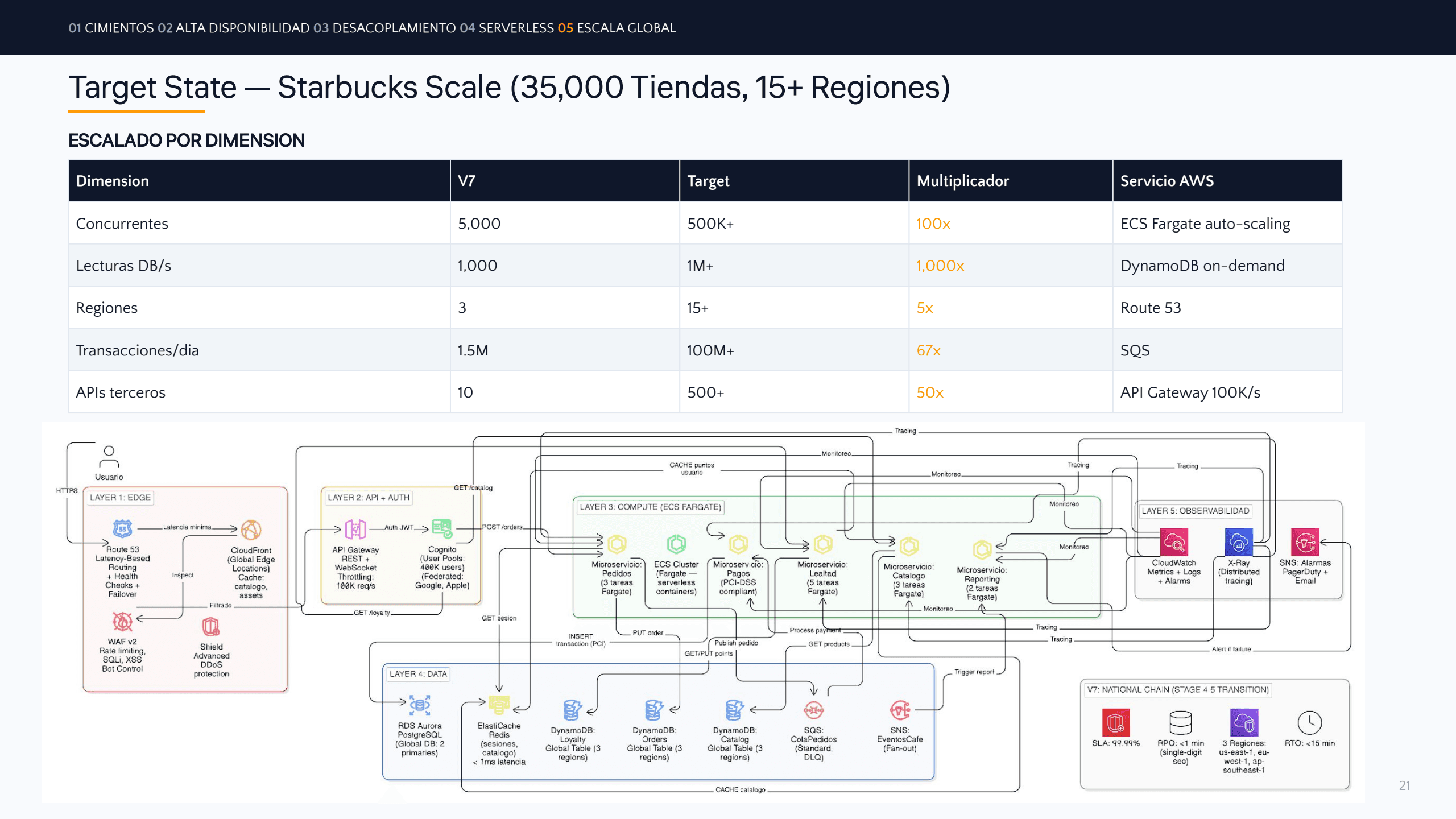Select the Concurrentes row label
The width and height of the screenshot is (1456, 819).
(x=122, y=224)
